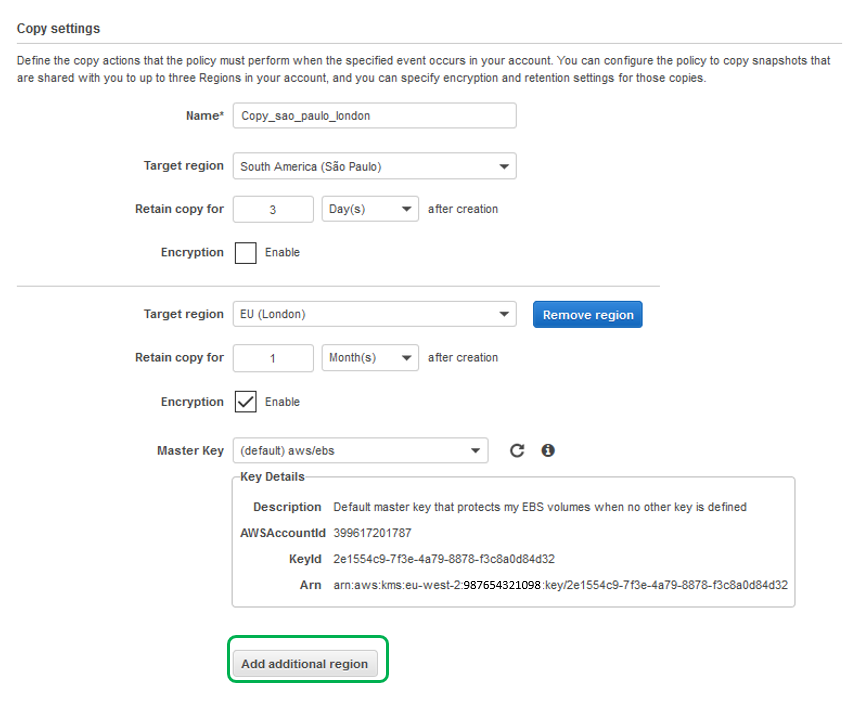Click the Add additional region button
The height and width of the screenshot is (716, 859).
pyautogui.click(x=307, y=662)
